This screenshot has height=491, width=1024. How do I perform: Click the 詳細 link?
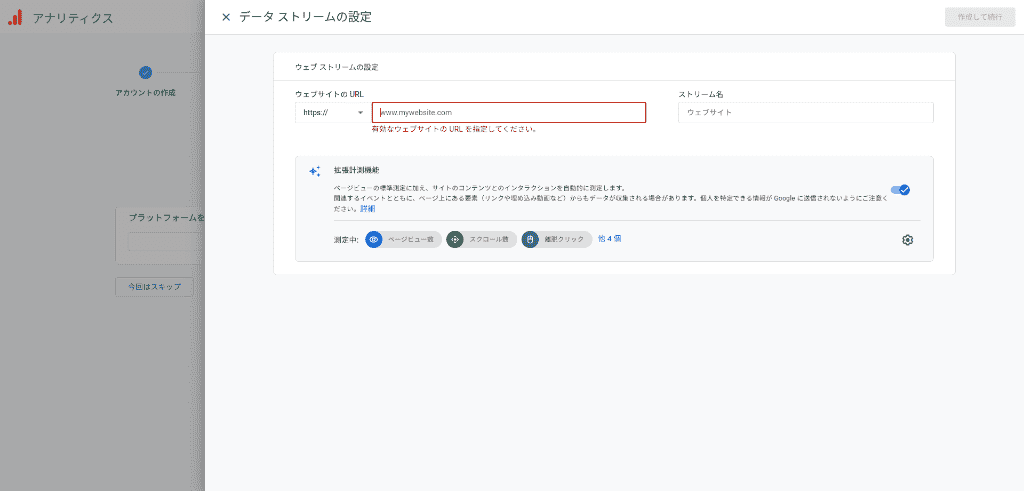368,209
